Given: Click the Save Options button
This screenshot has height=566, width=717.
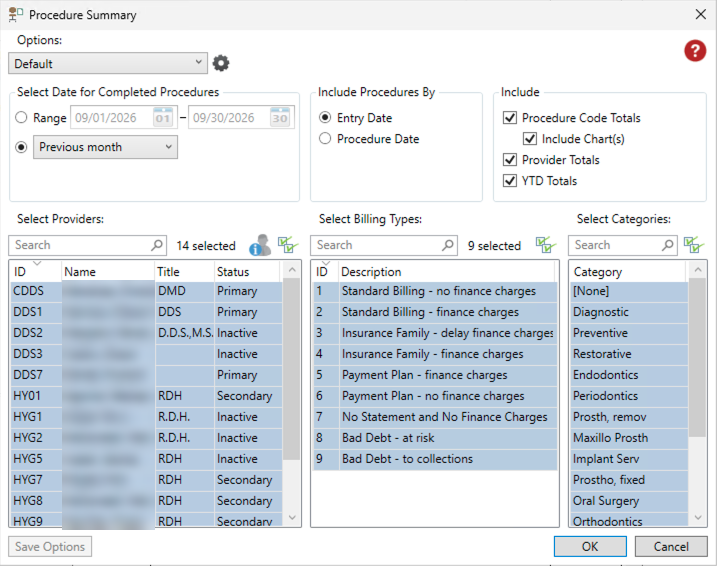Looking at the screenshot, I should pos(50,546).
